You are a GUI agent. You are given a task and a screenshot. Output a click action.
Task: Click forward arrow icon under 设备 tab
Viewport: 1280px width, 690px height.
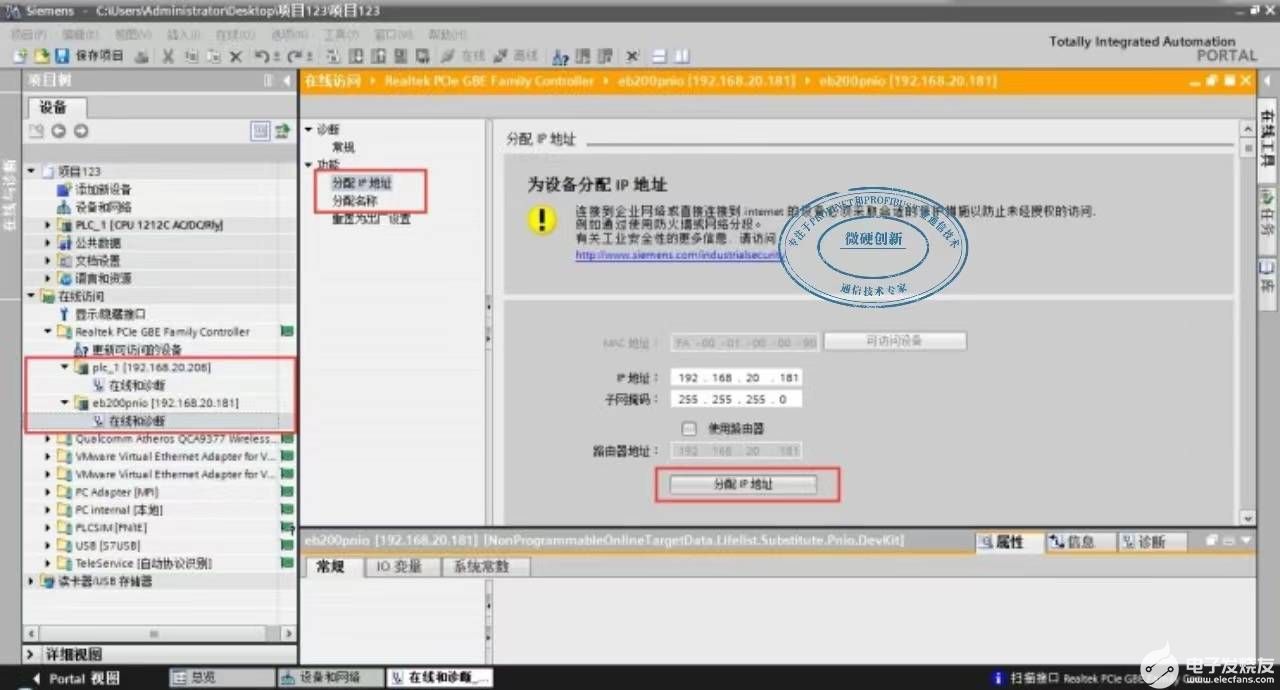(80, 131)
